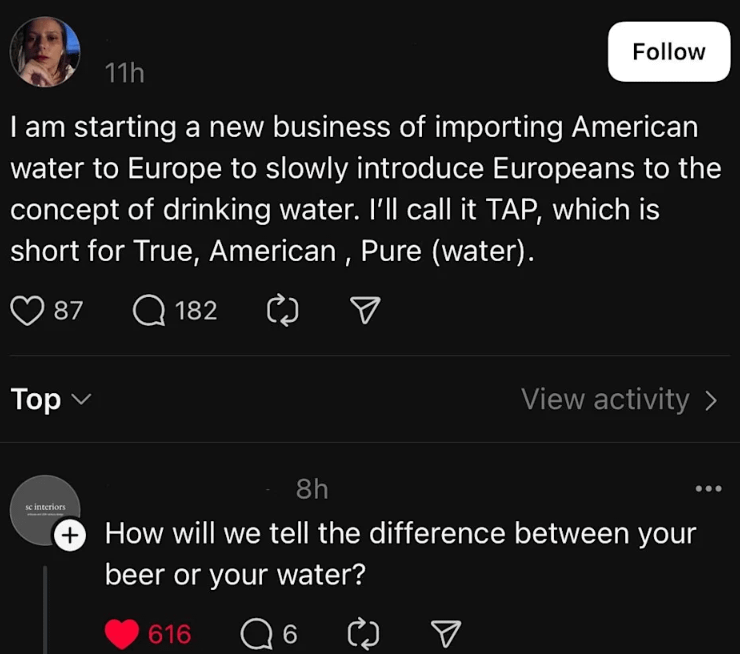View the 87 likes count

[68, 311]
